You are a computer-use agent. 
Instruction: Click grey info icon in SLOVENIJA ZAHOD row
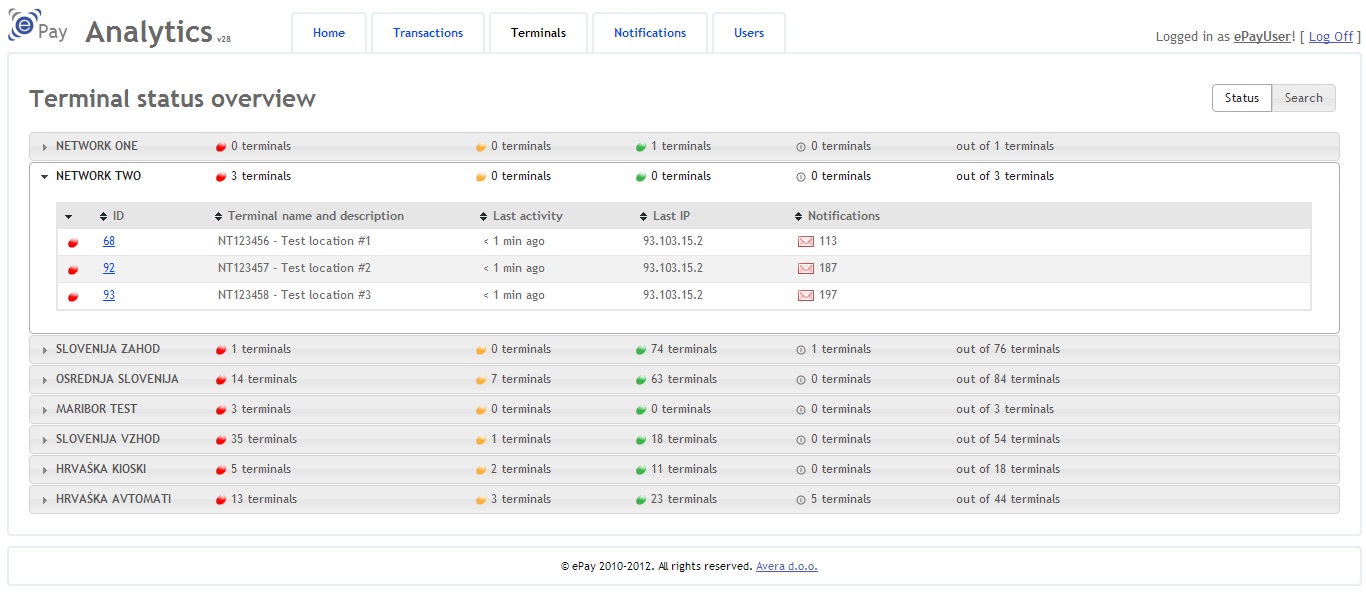click(x=801, y=350)
